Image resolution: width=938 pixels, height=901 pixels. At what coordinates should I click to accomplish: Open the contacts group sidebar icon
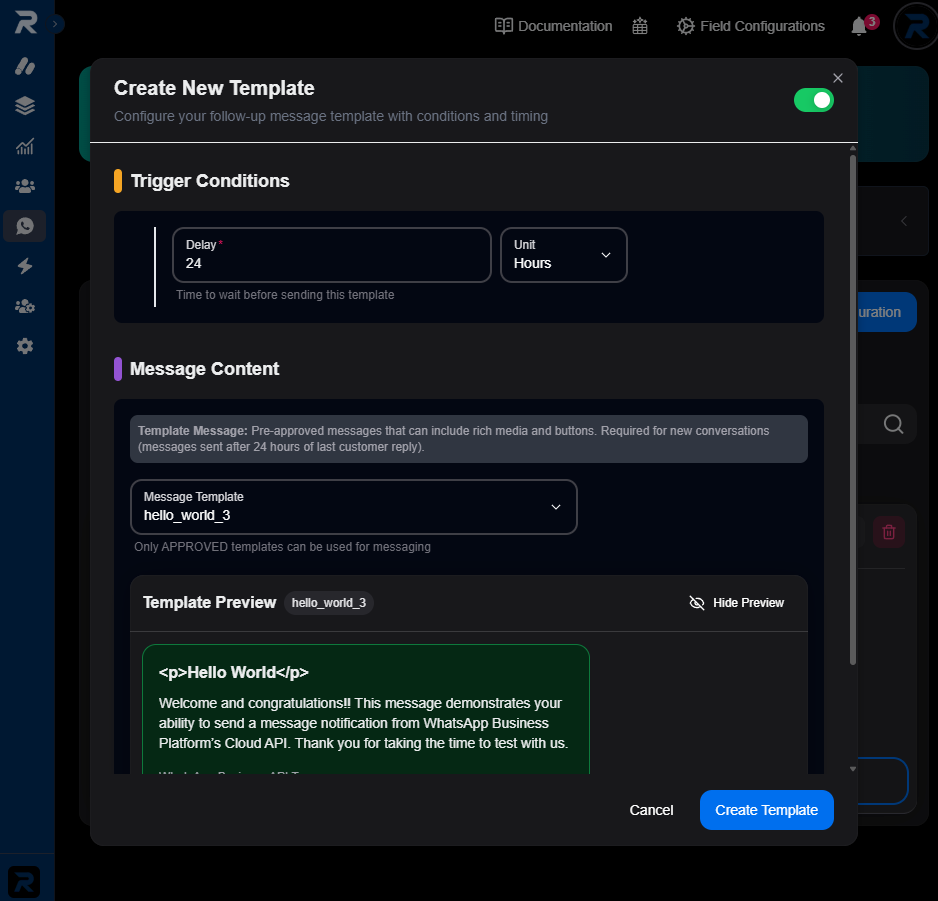[25, 186]
